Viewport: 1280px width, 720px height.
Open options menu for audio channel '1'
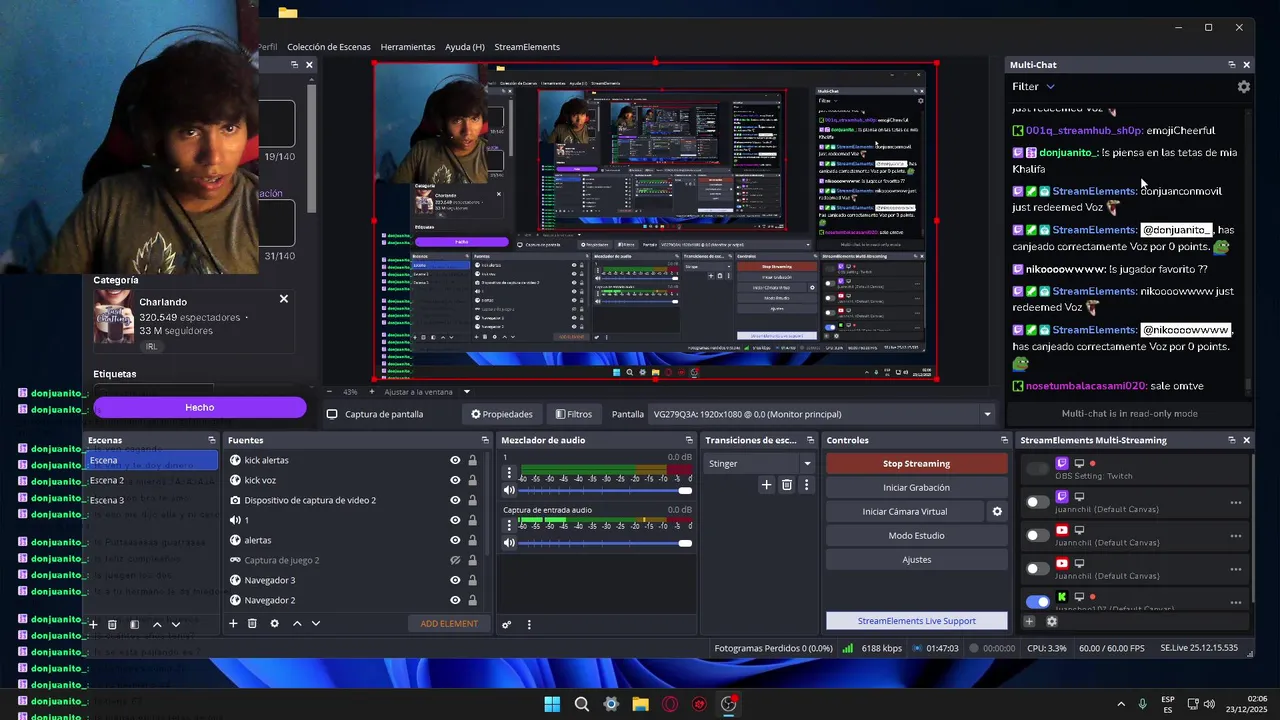[509, 472]
